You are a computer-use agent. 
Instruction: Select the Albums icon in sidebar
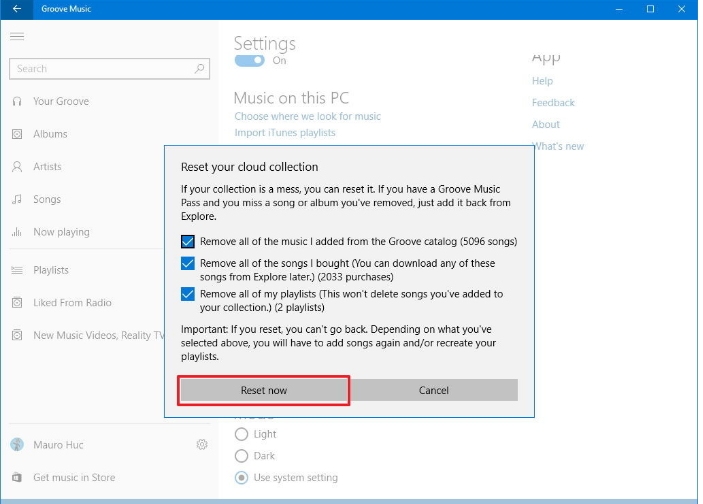point(17,134)
